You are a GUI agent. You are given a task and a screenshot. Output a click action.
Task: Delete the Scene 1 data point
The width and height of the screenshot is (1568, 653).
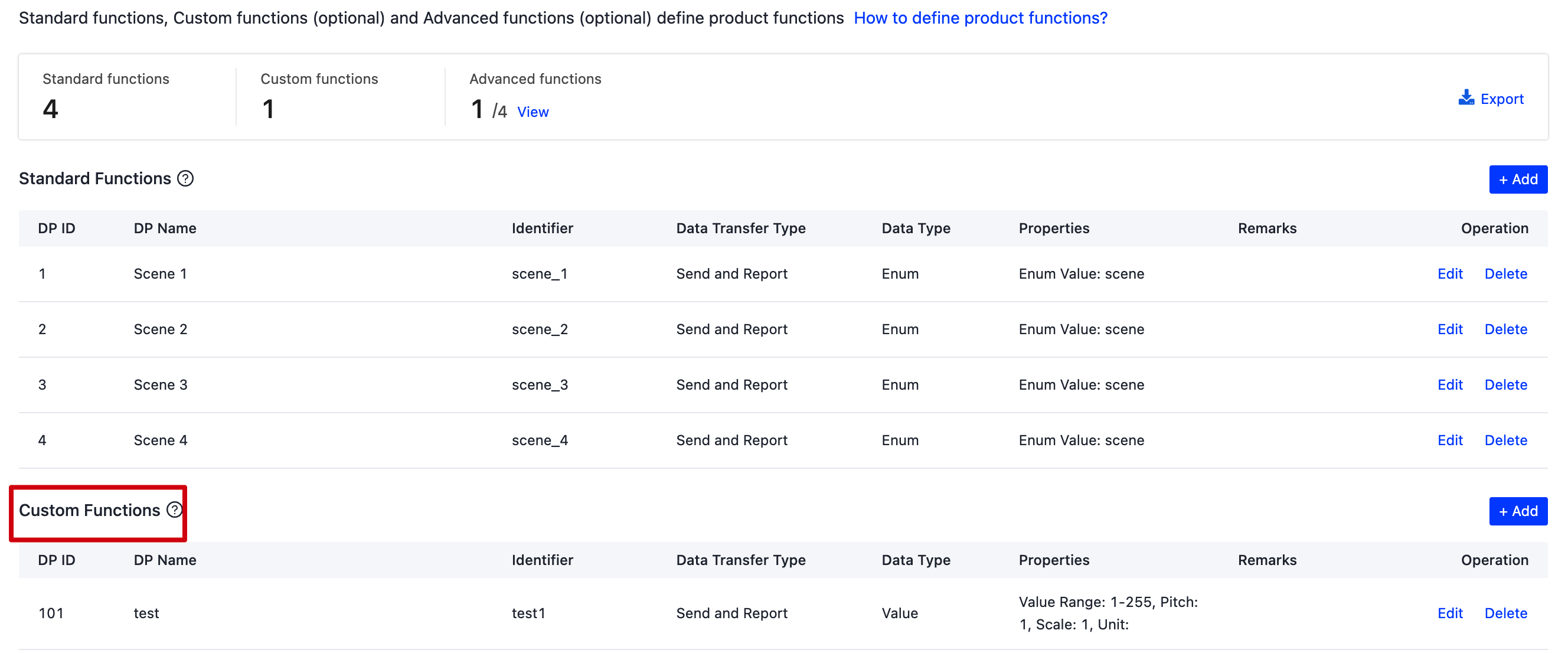[1505, 273]
